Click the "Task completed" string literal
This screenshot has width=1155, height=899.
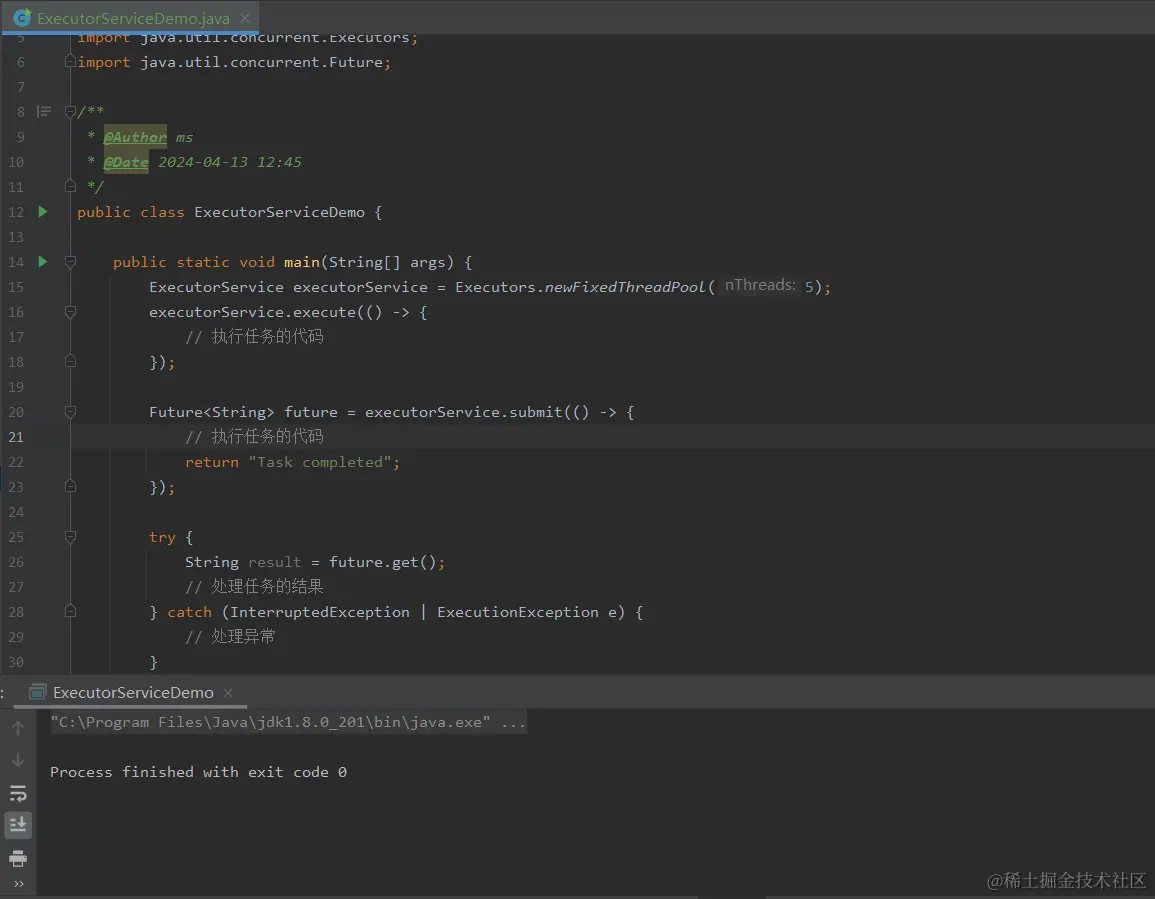click(320, 462)
